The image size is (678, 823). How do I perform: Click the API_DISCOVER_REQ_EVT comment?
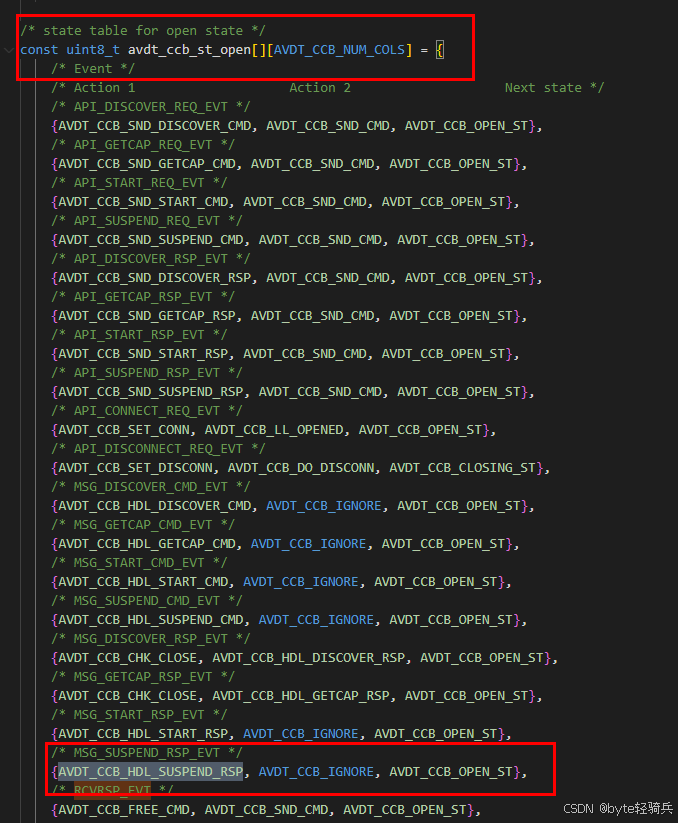click(x=151, y=107)
